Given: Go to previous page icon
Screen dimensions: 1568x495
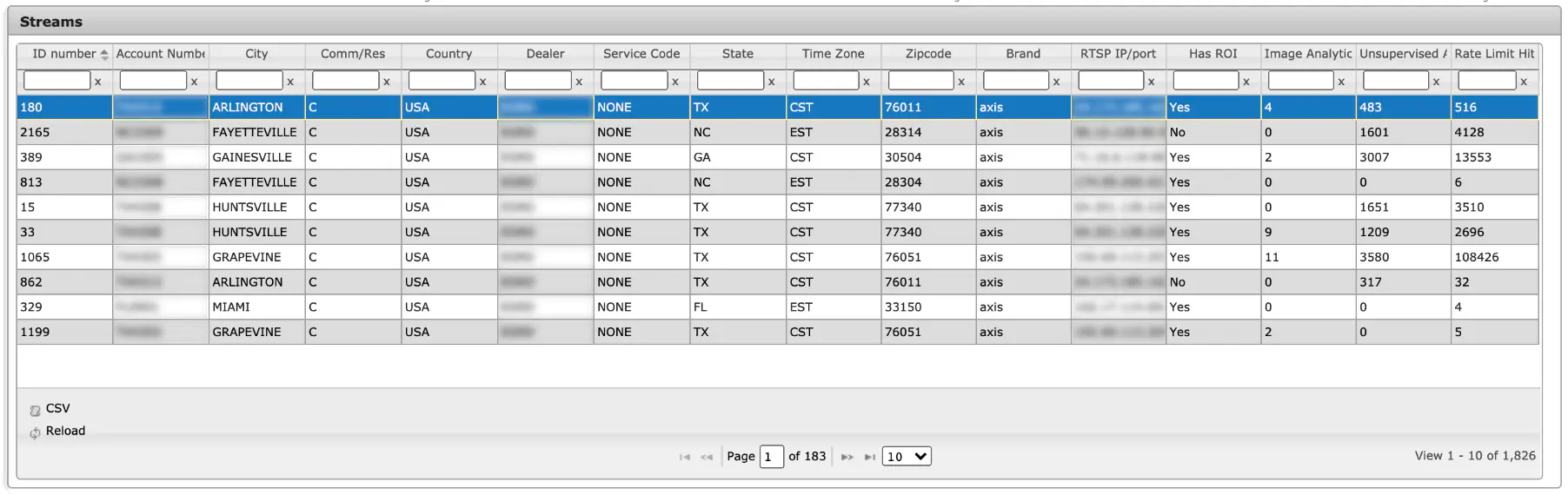Looking at the screenshot, I should pyautogui.click(x=707, y=457).
